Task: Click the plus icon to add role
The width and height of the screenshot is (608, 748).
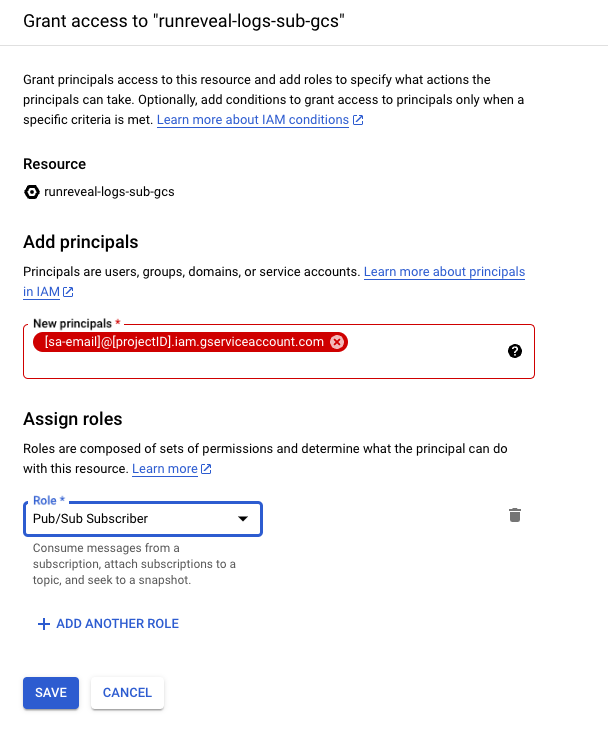Action: pos(43,624)
